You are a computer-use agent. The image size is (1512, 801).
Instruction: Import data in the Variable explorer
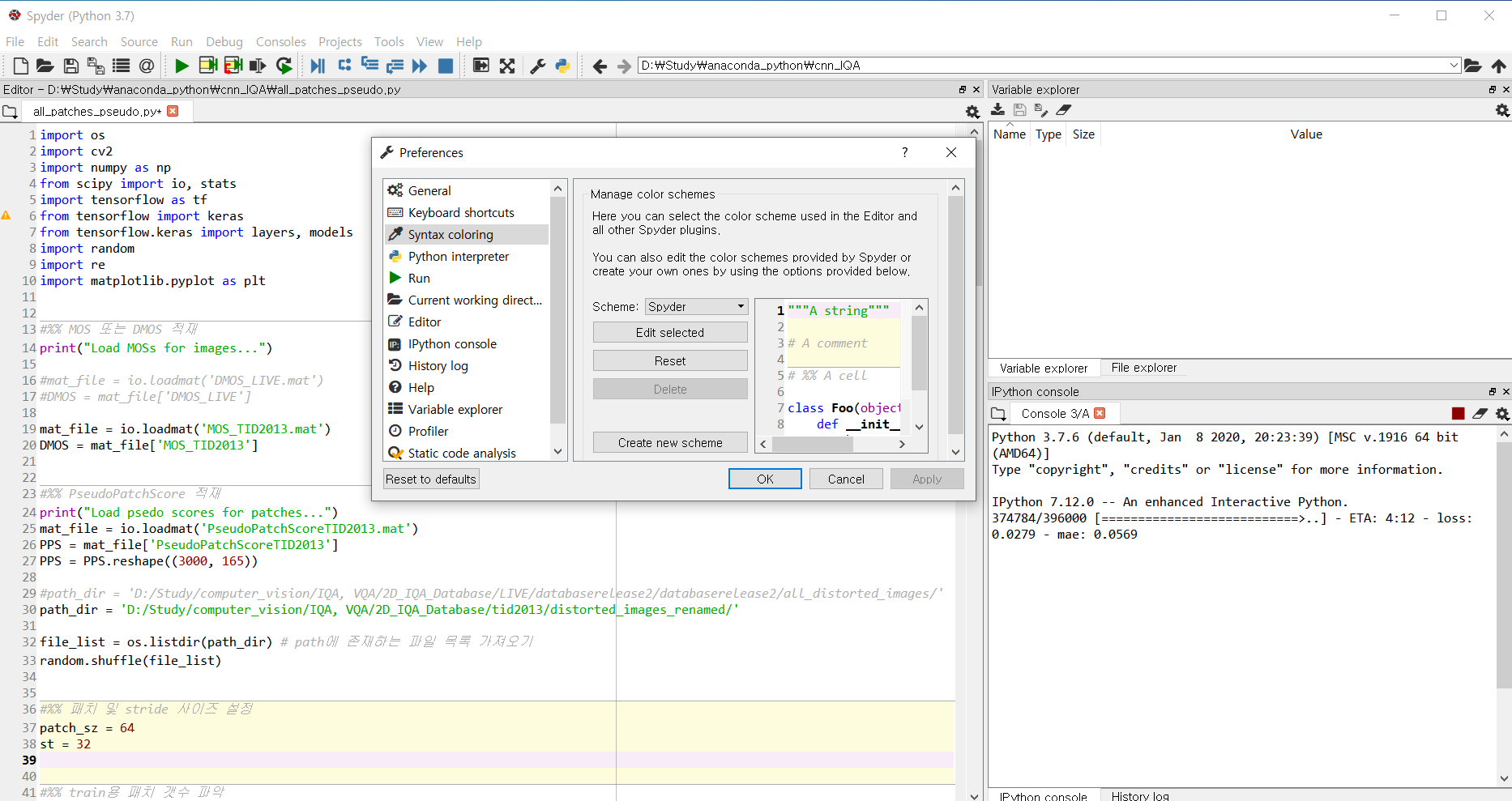coord(998,110)
